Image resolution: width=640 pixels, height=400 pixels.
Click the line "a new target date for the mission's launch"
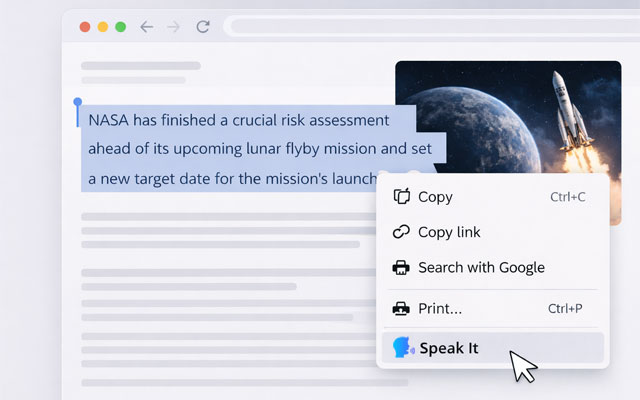pyautogui.click(x=232, y=178)
